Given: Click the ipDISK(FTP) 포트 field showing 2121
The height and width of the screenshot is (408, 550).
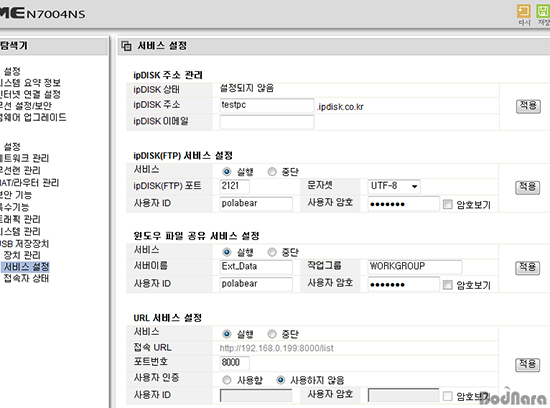Looking at the screenshot, I should tap(235, 186).
